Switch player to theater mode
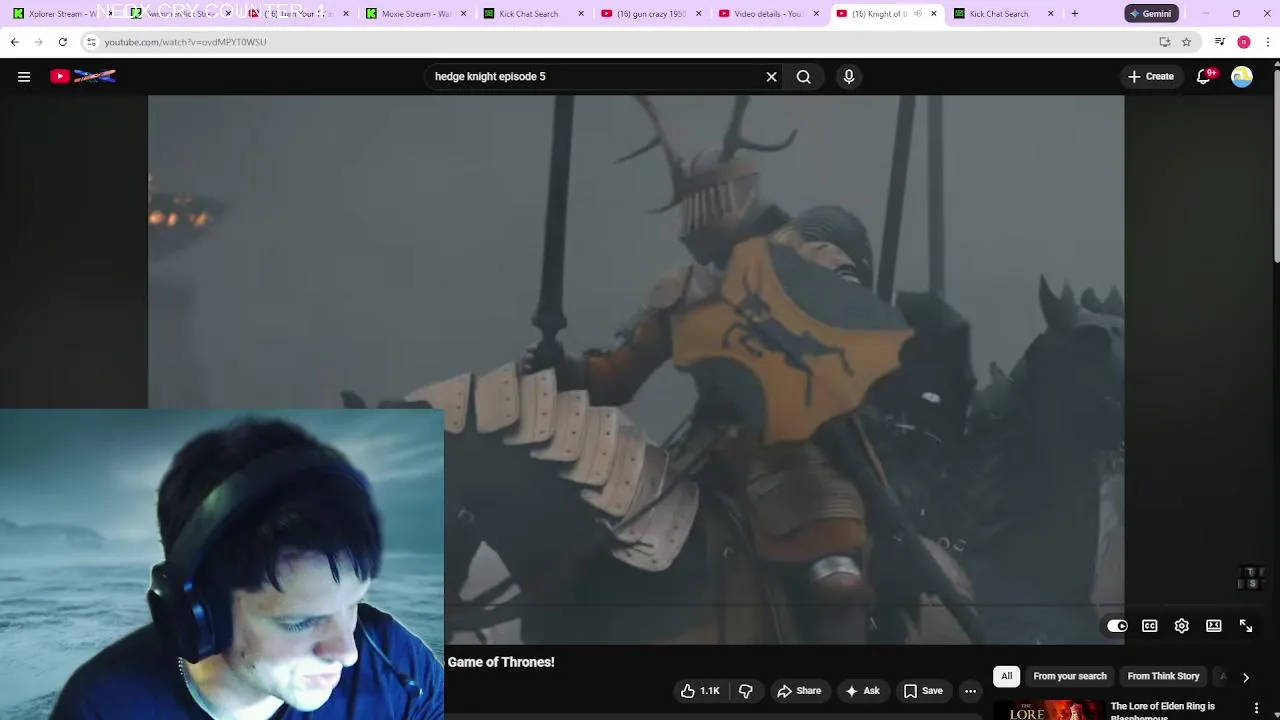Screen dimensions: 1280x720 point(1214,626)
